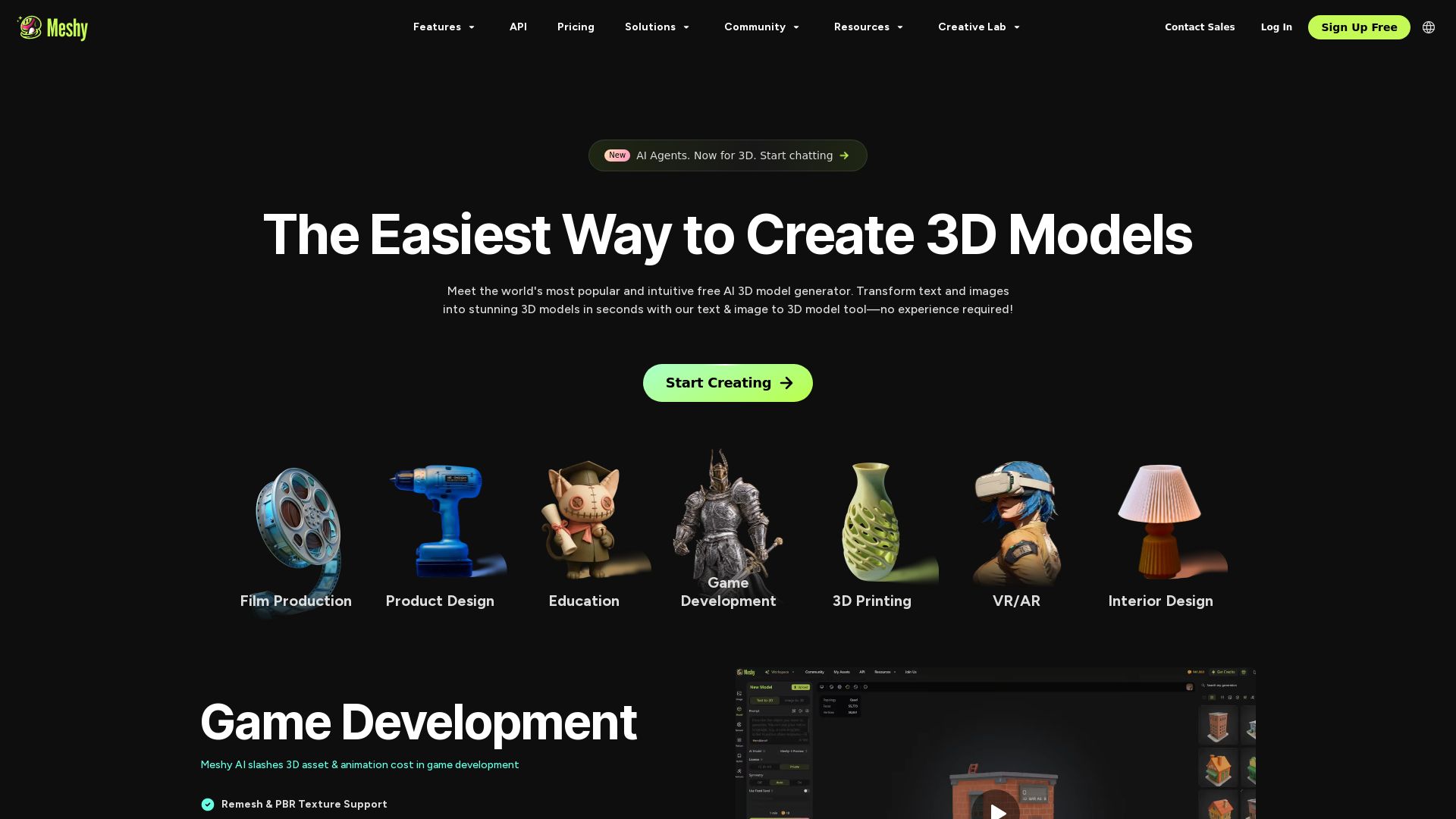The width and height of the screenshot is (1456, 819).
Task: Expand the Features dropdown
Action: click(444, 27)
